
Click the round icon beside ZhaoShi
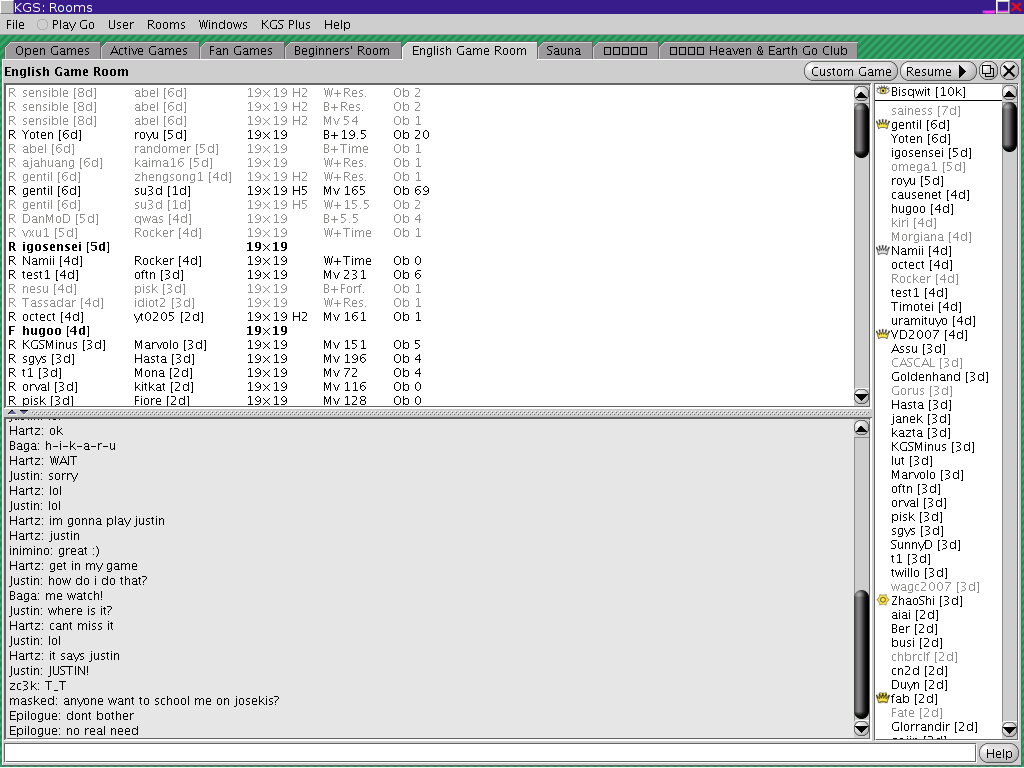point(882,601)
